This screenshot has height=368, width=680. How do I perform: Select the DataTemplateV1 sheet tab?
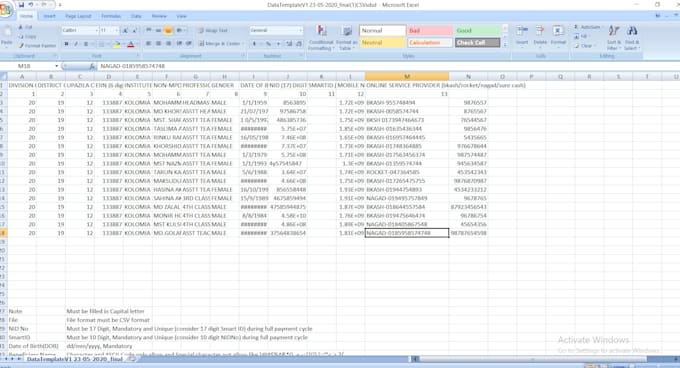(75, 359)
